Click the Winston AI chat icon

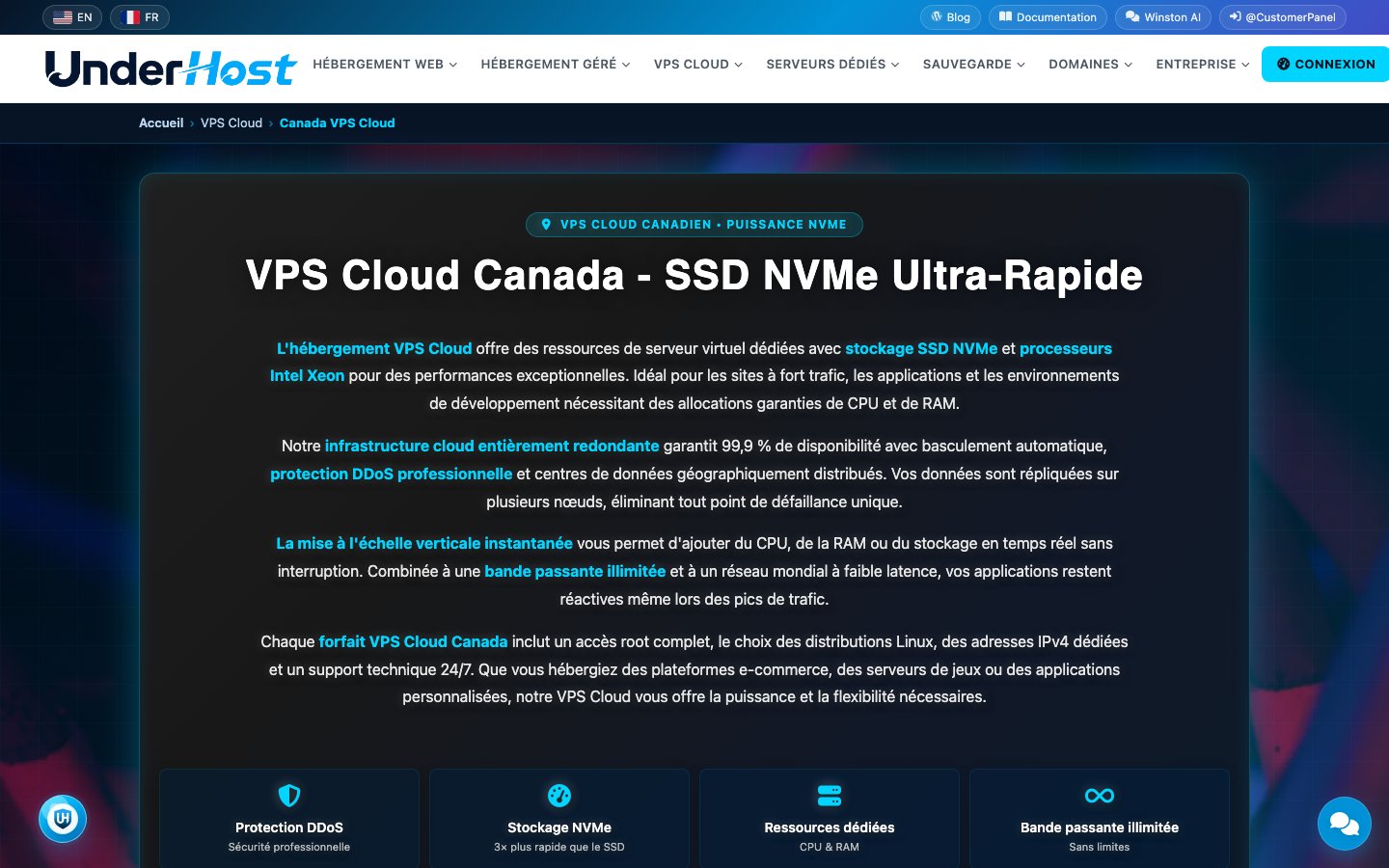pyautogui.click(x=1132, y=16)
